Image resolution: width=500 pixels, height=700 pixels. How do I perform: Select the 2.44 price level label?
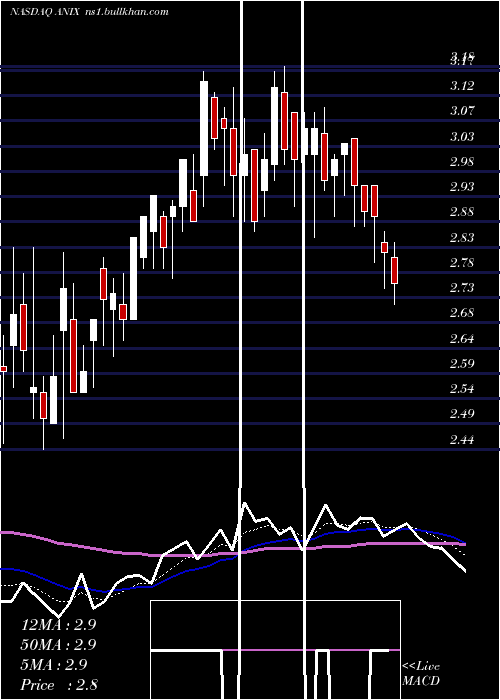tap(462, 440)
